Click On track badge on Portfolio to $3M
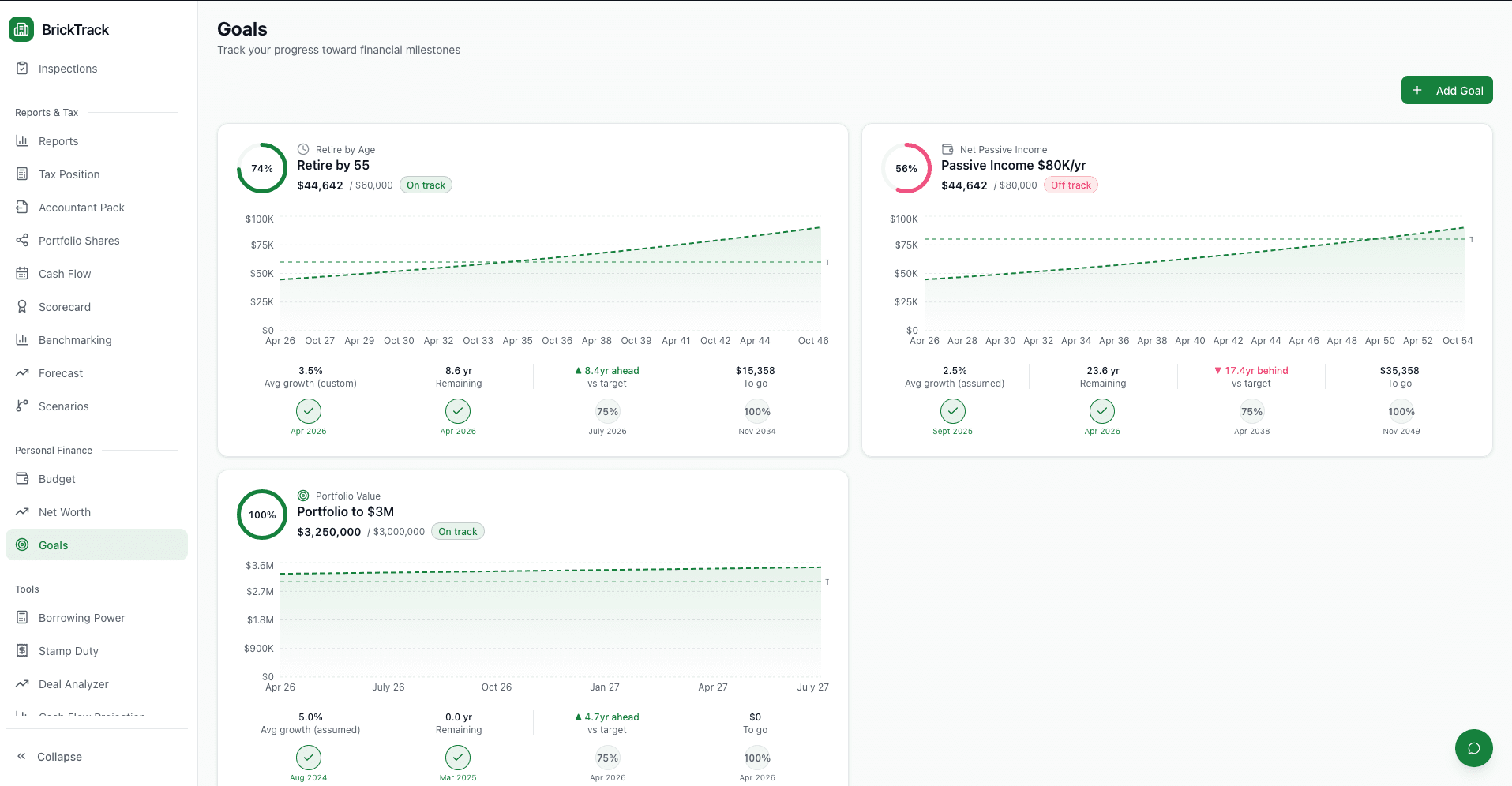The image size is (1512, 786). click(x=458, y=532)
